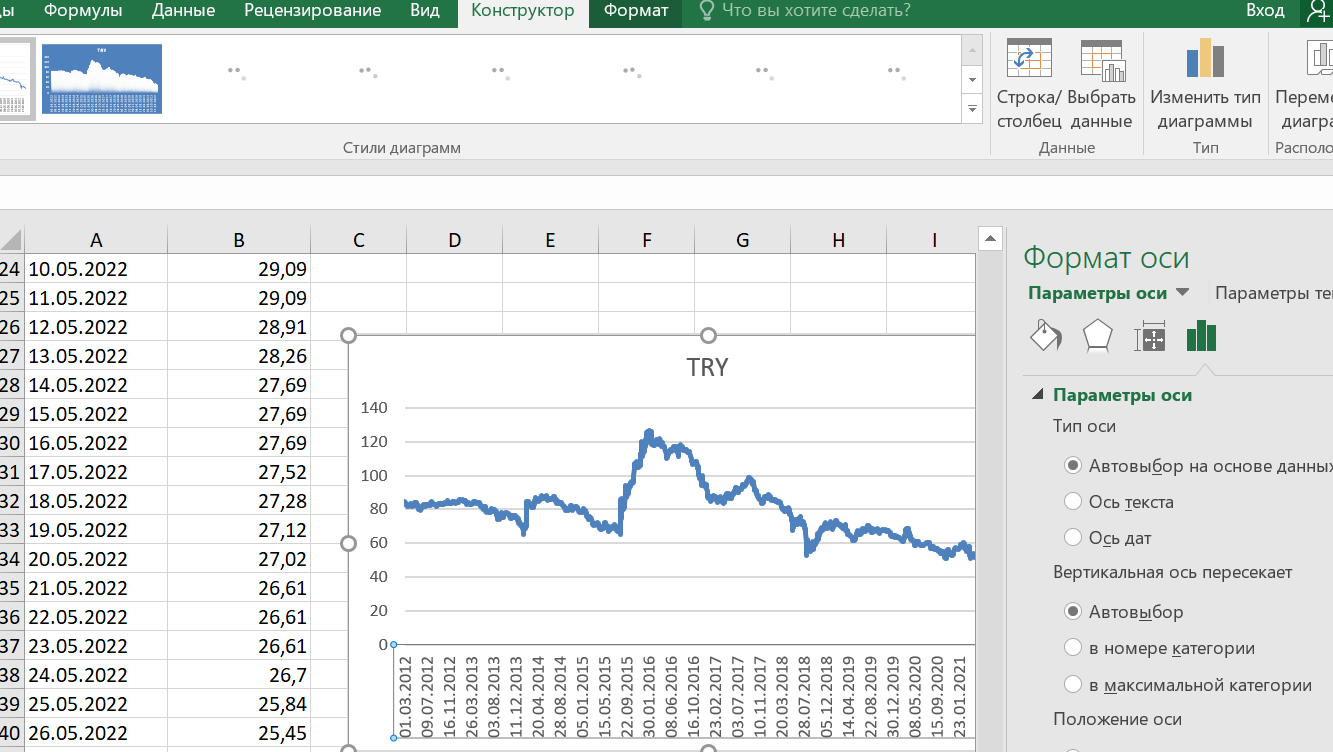Open the Выбрать данные dialog icon
This screenshot has width=1333, height=752.
[1103, 59]
